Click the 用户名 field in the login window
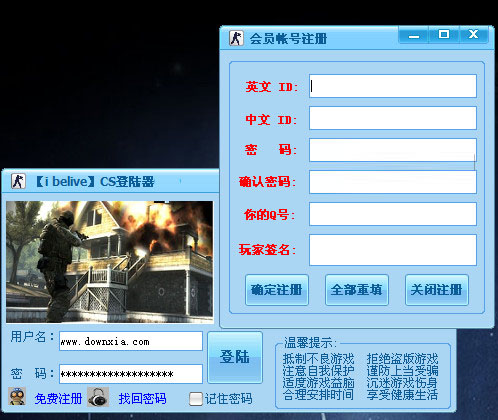 131,341
